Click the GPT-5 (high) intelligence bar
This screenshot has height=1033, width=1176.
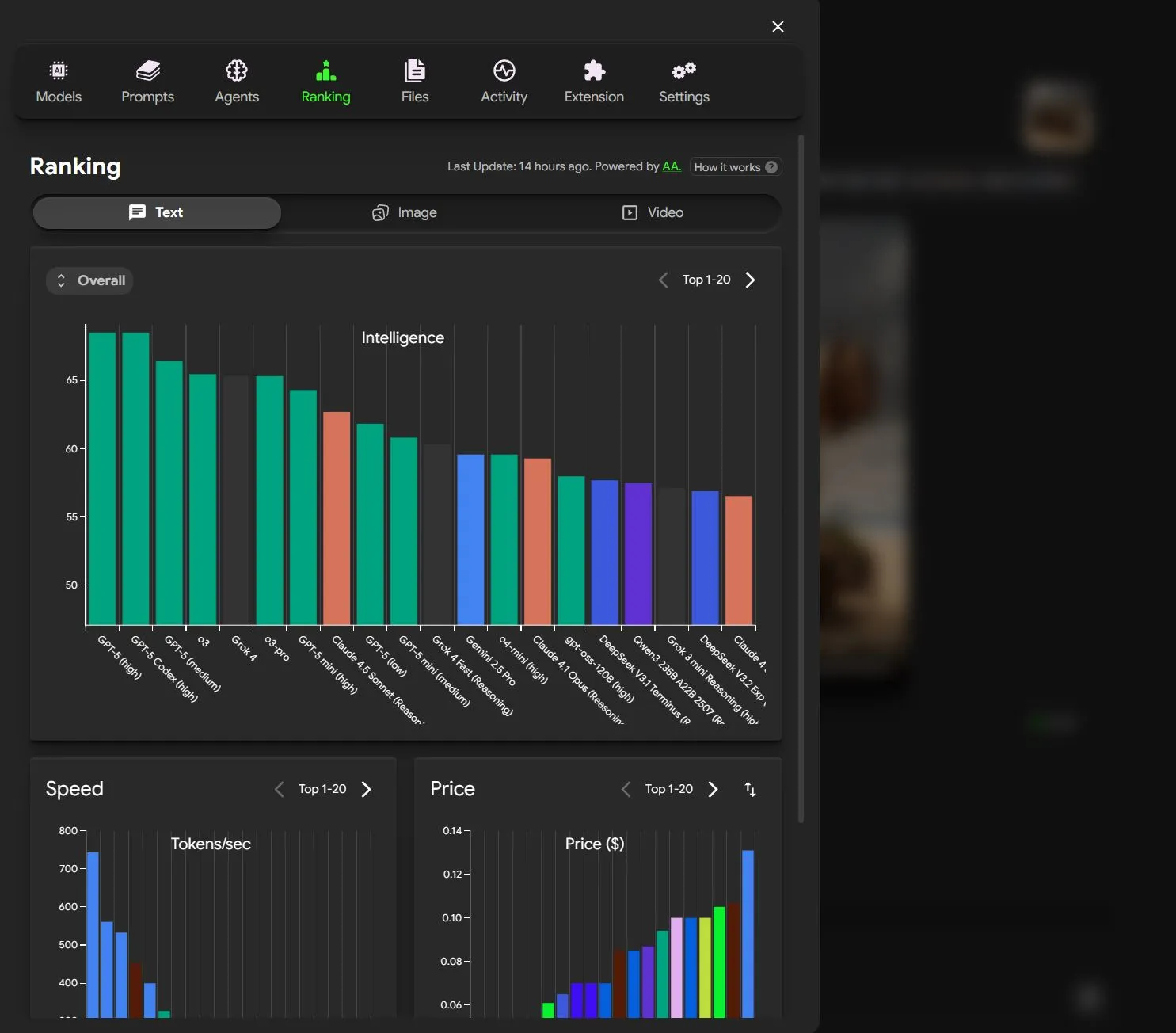(x=101, y=475)
